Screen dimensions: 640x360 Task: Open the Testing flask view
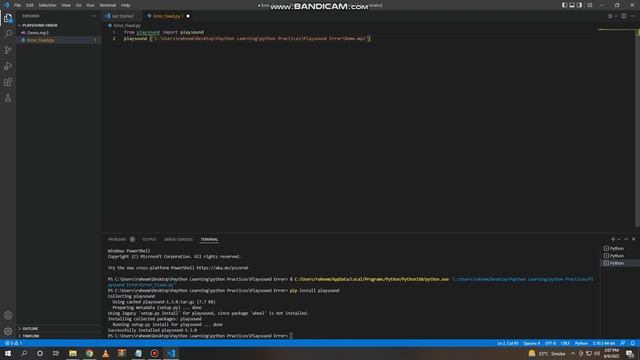(8, 98)
